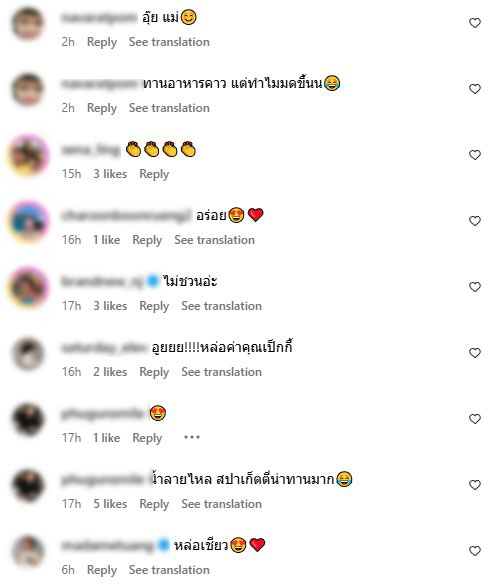This screenshot has height=588, width=488.
Task: Tap heart icon beside "อร่อย" comment
Action: (x=475, y=221)
